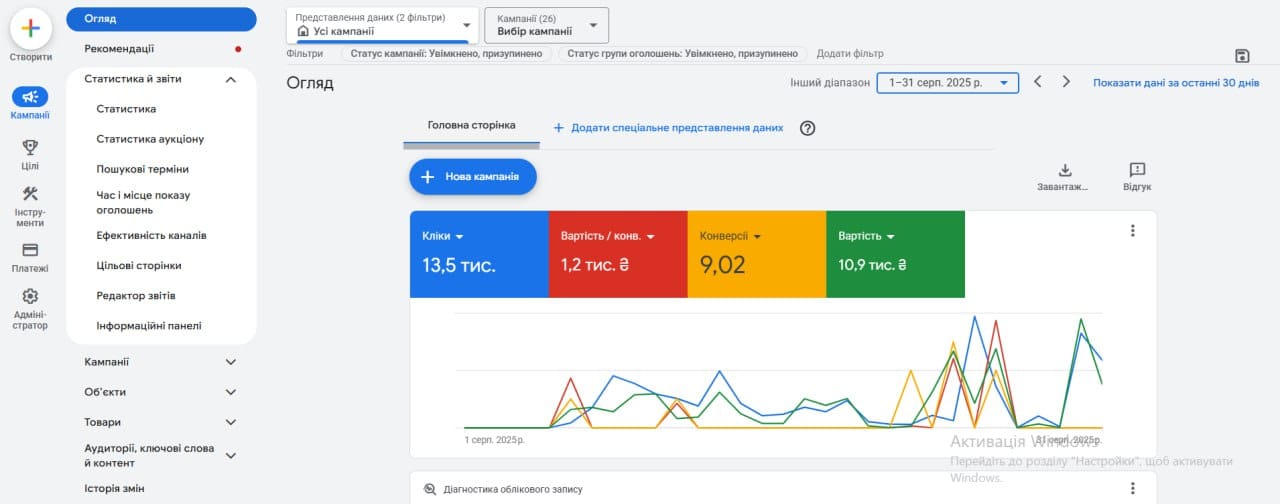1280x504 pixels.
Task: Switch to the Головна сторінка tab
Action: pos(472,126)
